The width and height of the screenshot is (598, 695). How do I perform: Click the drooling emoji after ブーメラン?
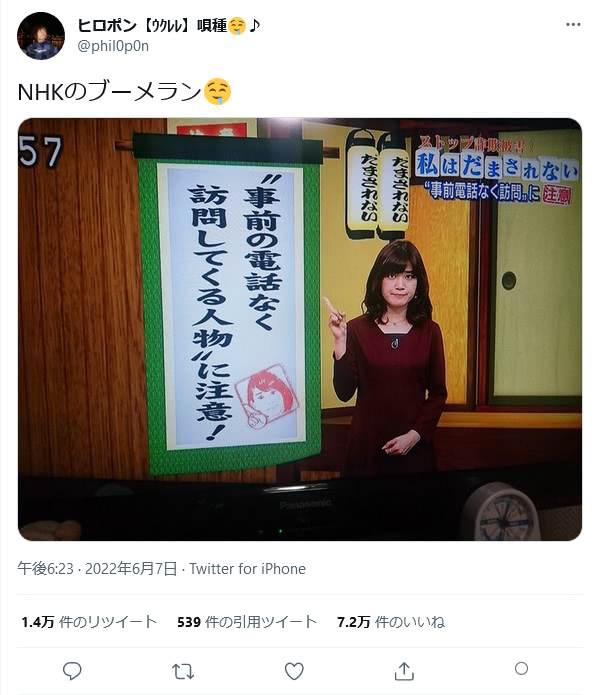pos(217,92)
